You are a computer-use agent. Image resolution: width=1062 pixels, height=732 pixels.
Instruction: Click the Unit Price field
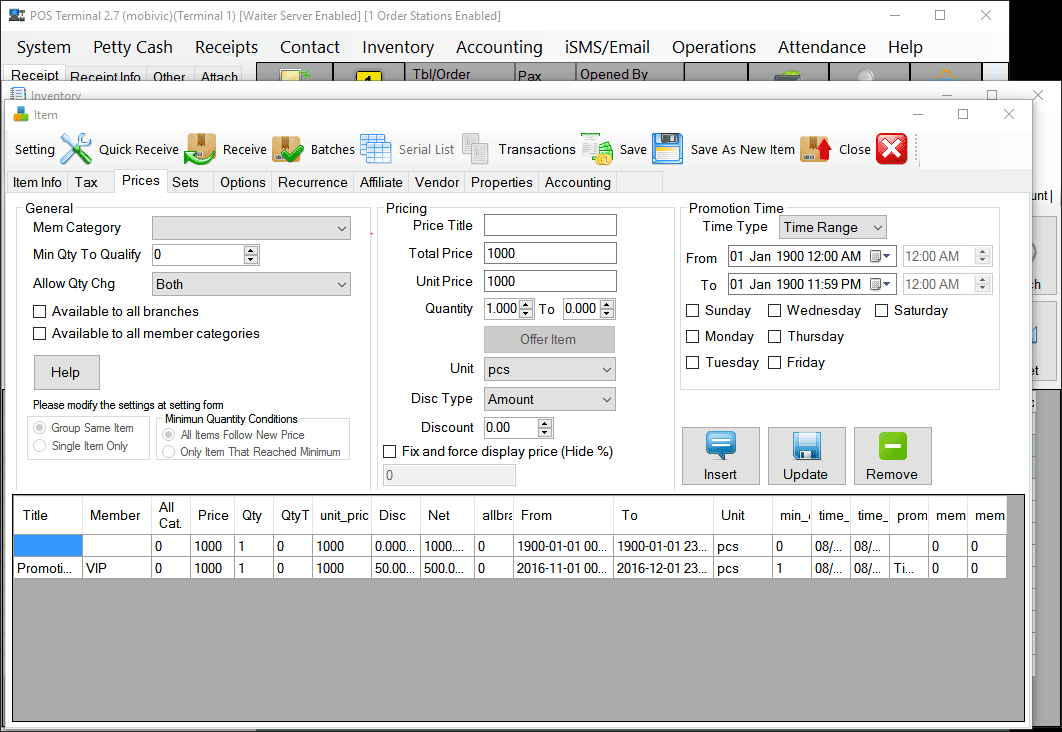point(550,281)
